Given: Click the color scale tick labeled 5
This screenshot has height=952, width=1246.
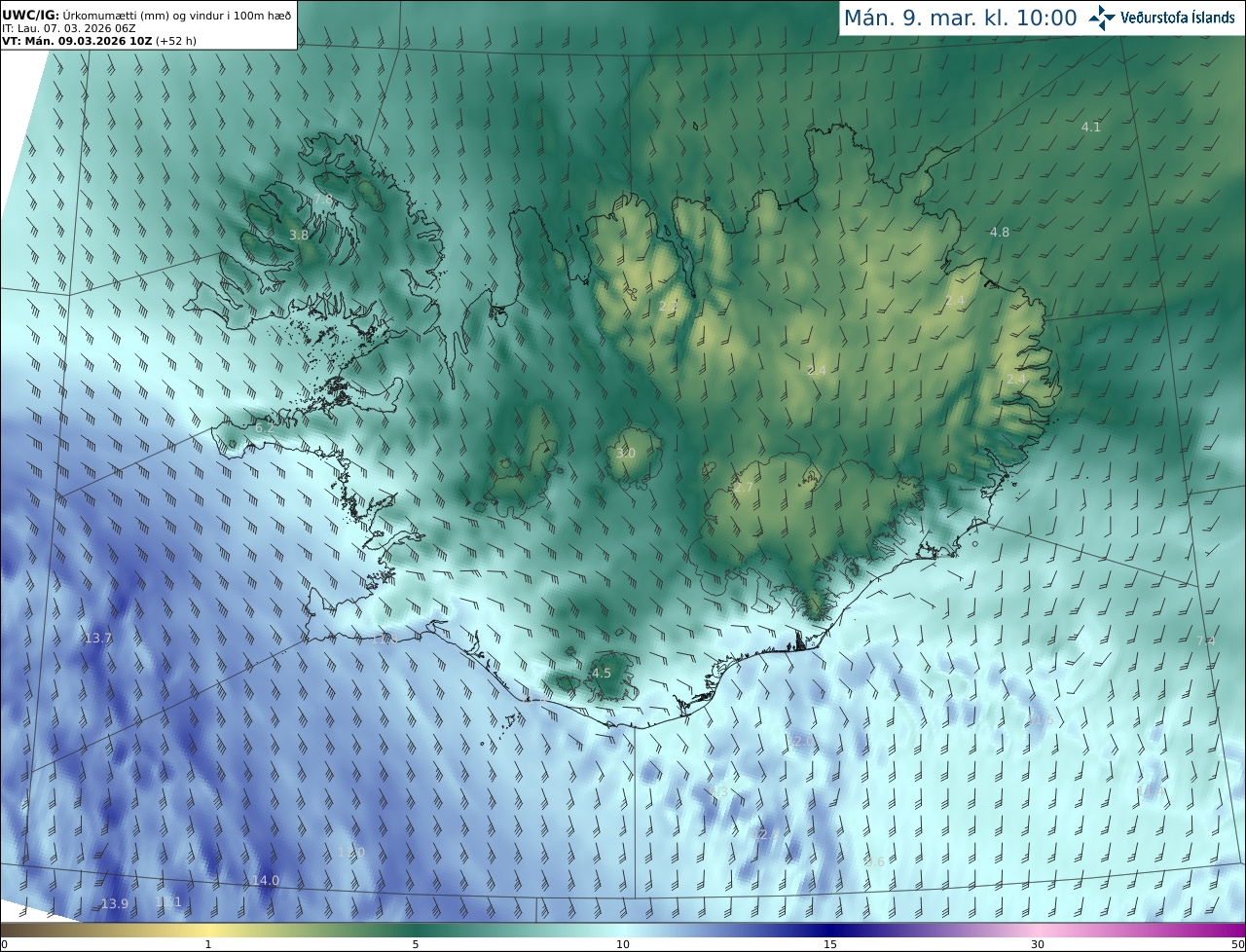Looking at the screenshot, I should 416,944.
